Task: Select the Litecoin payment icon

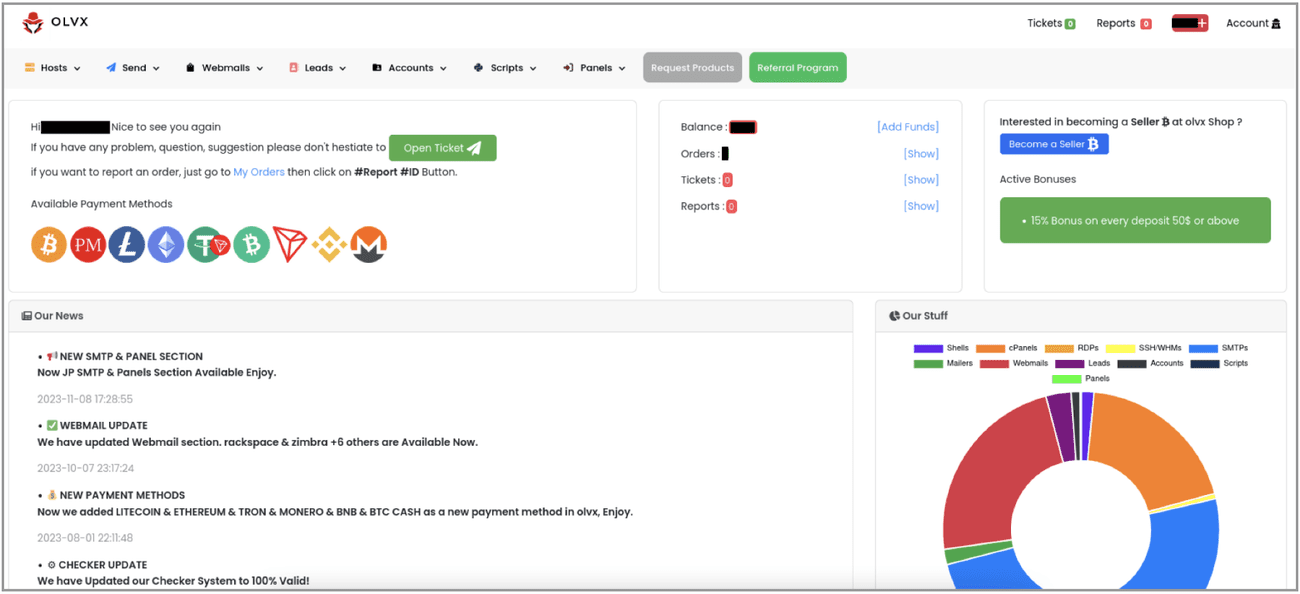Action: point(127,245)
